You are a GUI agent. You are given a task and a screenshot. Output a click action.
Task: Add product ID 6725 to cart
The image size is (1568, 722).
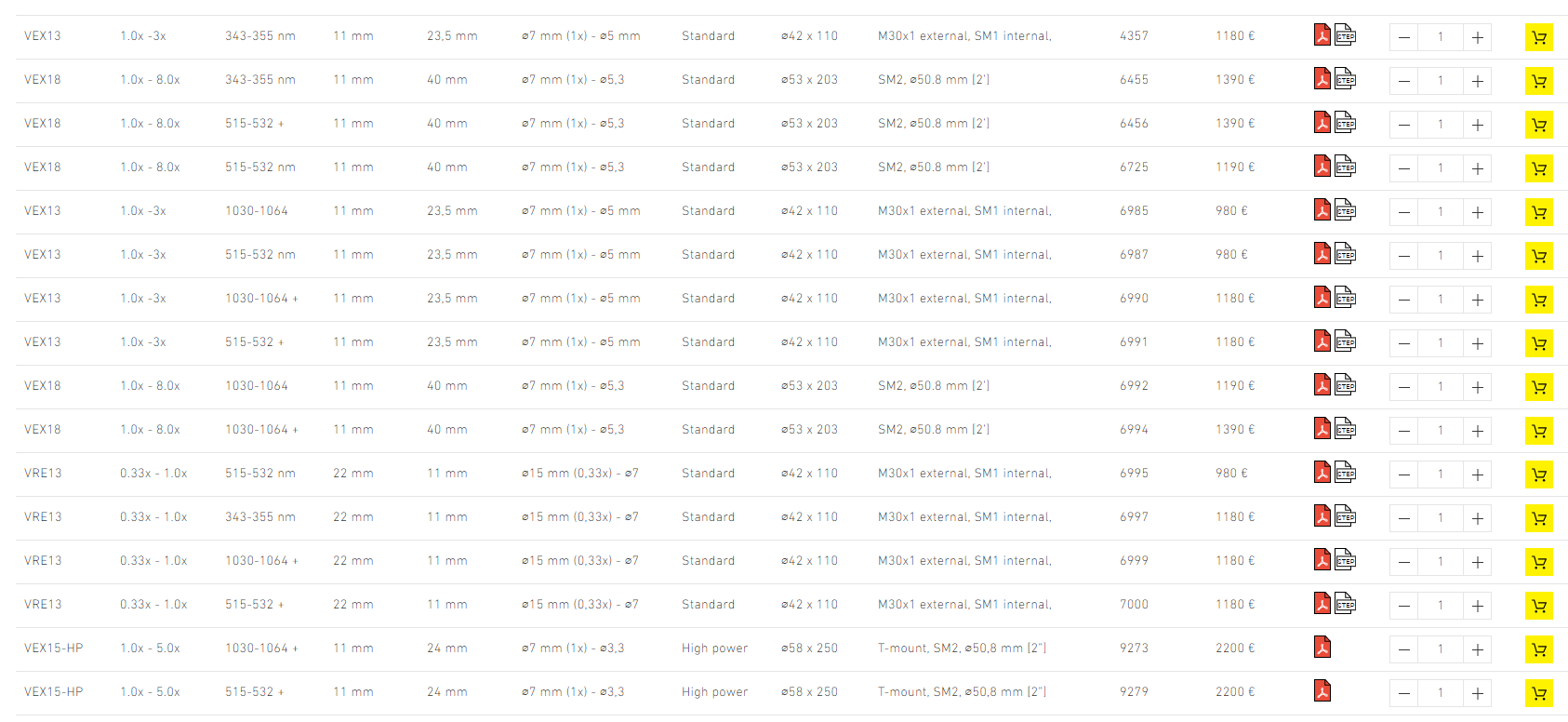coord(1538,168)
